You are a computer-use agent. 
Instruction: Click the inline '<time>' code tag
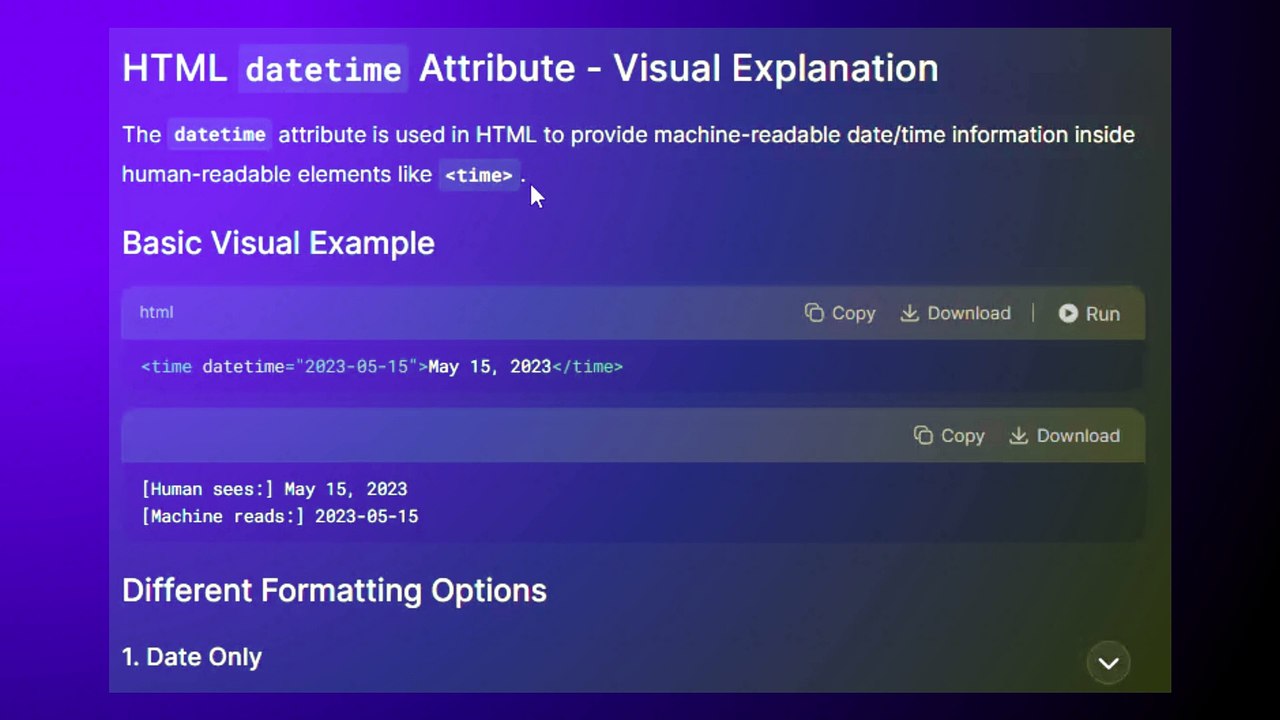479,175
